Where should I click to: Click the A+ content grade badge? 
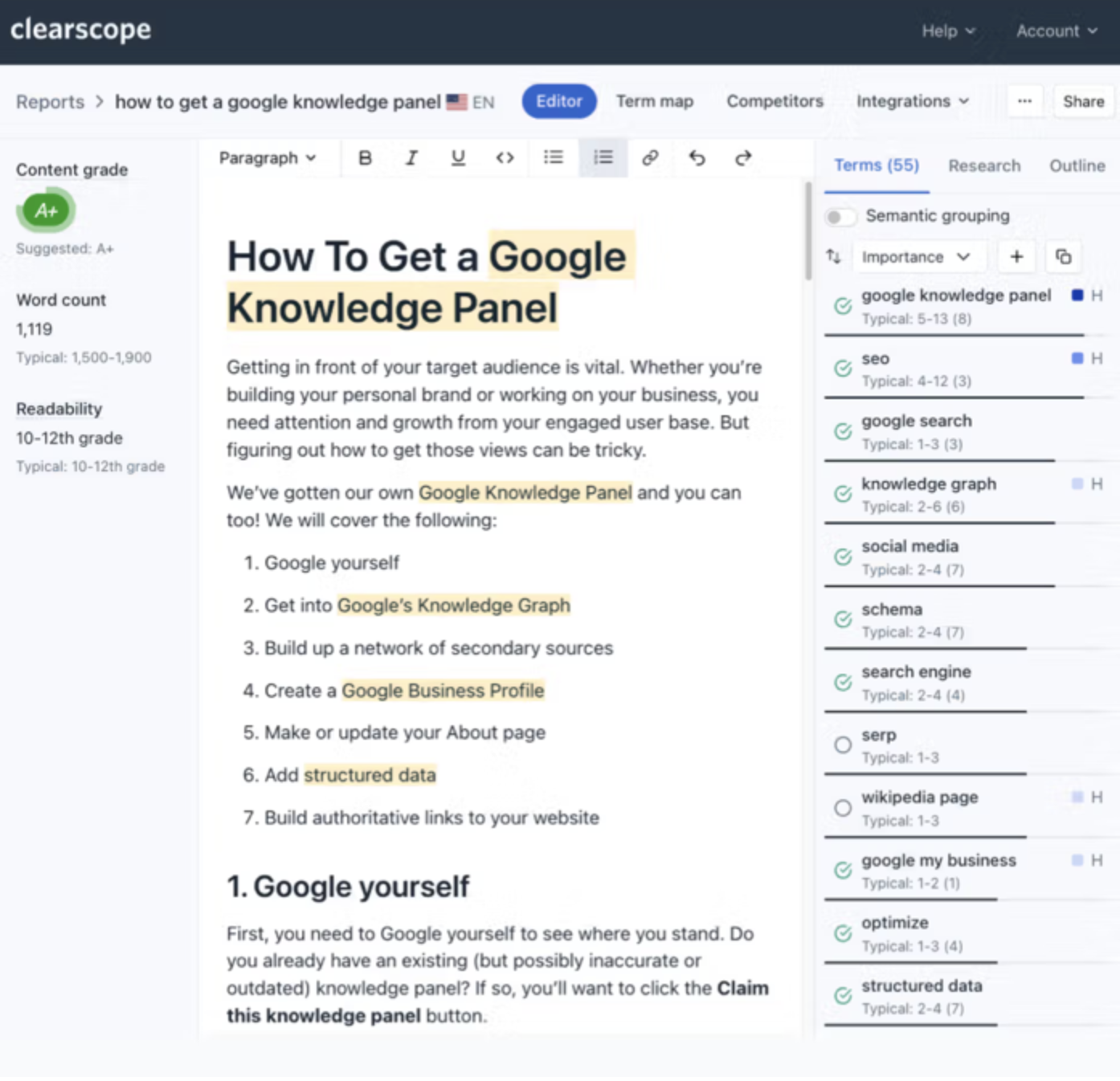[46, 211]
